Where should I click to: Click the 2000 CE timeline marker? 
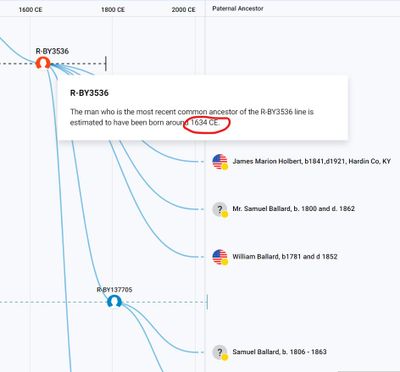pyautogui.click(x=183, y=10)
